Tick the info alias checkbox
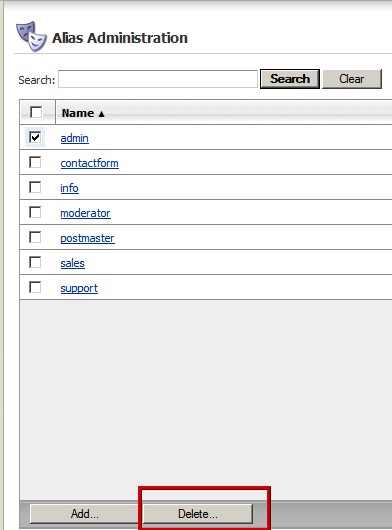The image size is (392, 530). coord(35,187)
